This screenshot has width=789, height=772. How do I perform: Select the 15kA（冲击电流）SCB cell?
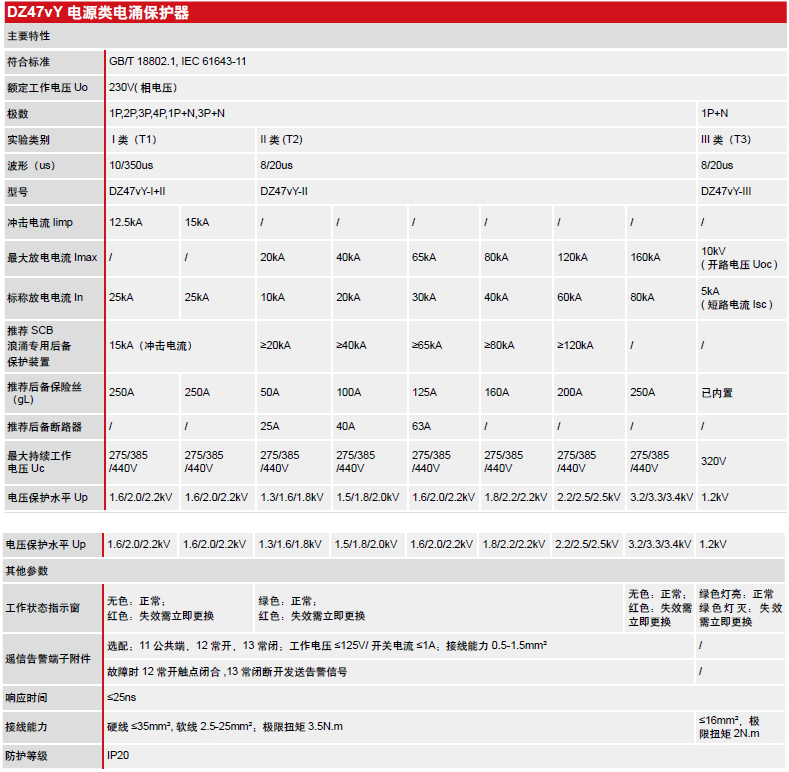(x=150, y=346)
